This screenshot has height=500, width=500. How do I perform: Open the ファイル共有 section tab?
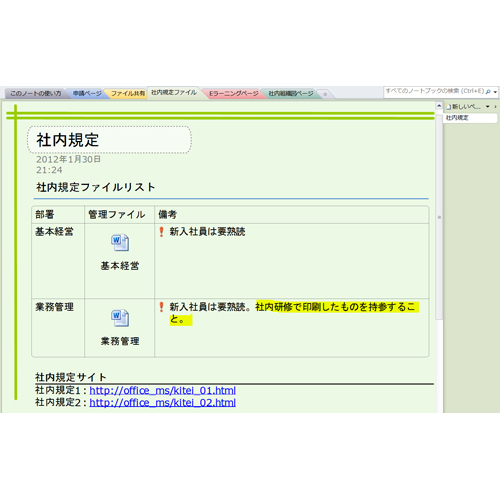(x=128, y=93)
